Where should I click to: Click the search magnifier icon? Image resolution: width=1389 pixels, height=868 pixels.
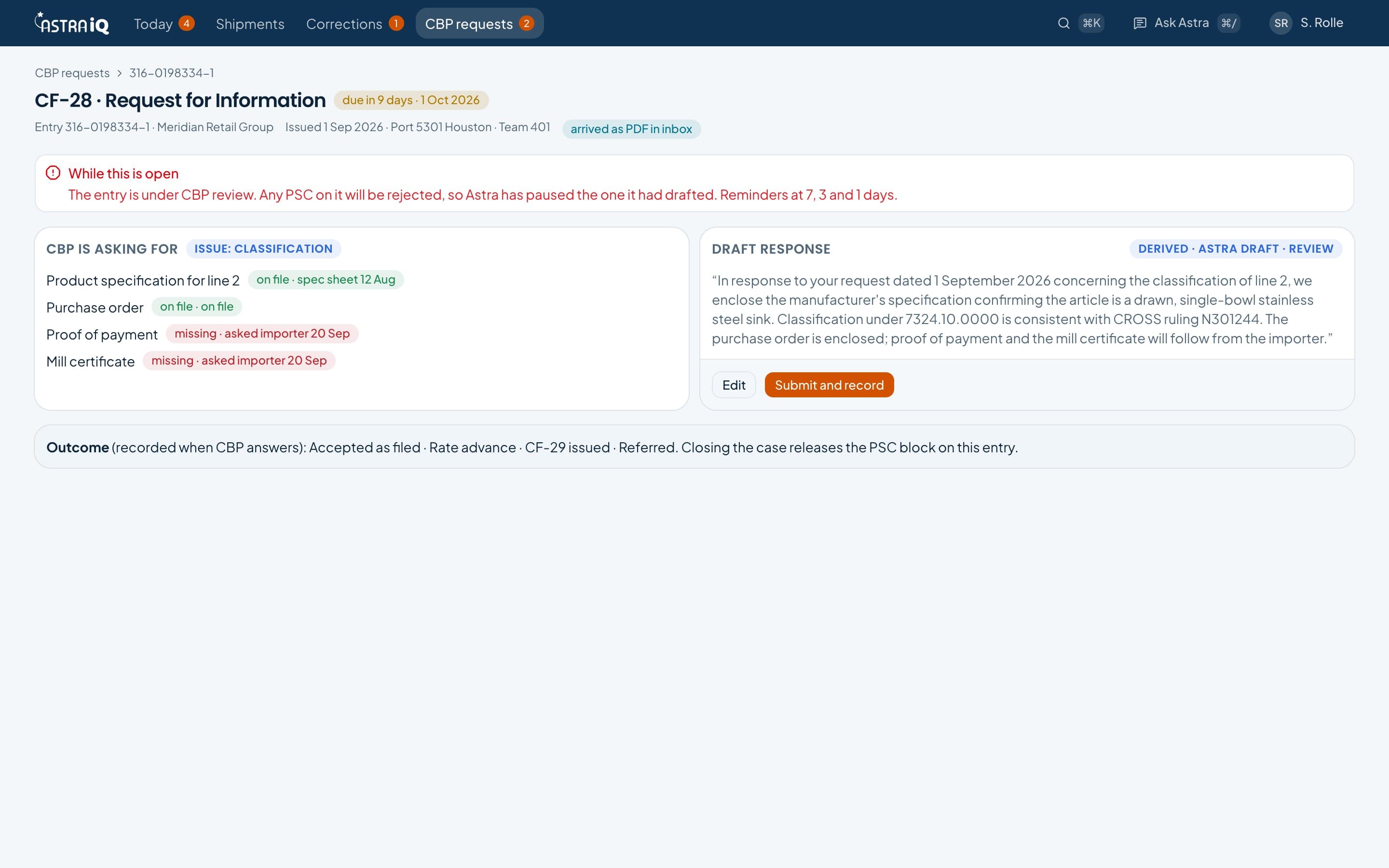(x=1063, y=23)
